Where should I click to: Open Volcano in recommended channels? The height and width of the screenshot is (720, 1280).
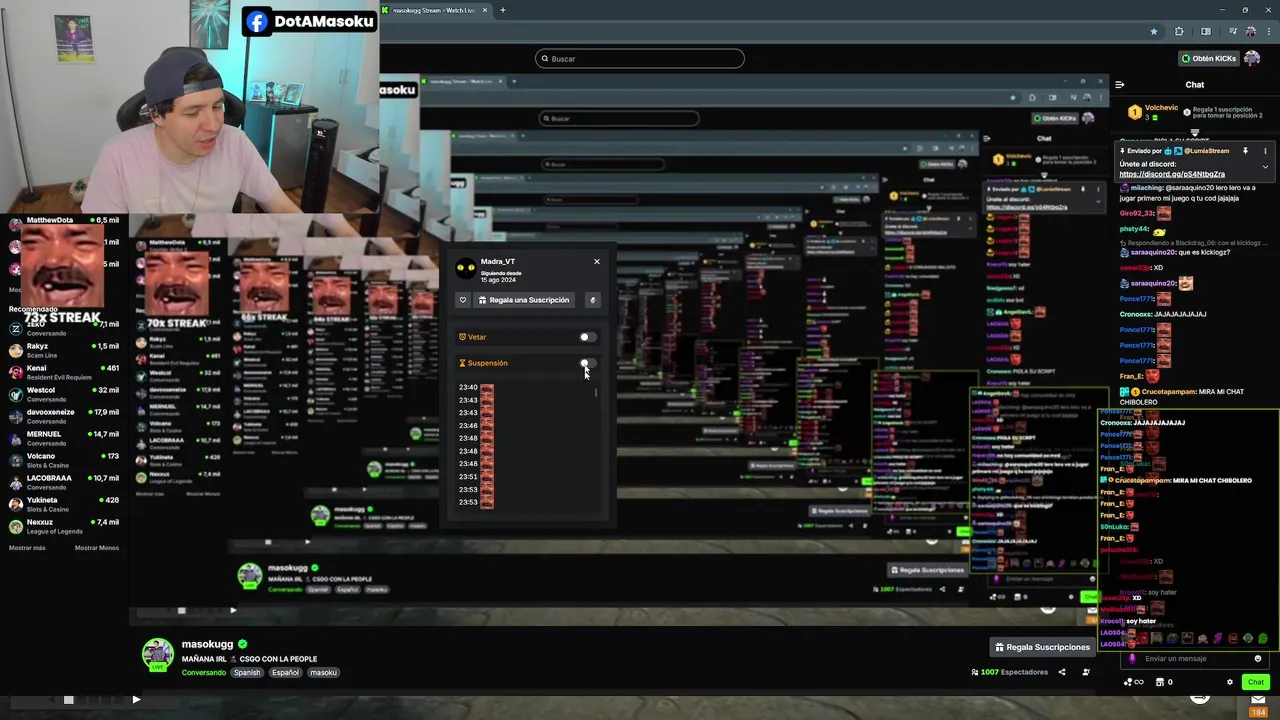[64, 460]
